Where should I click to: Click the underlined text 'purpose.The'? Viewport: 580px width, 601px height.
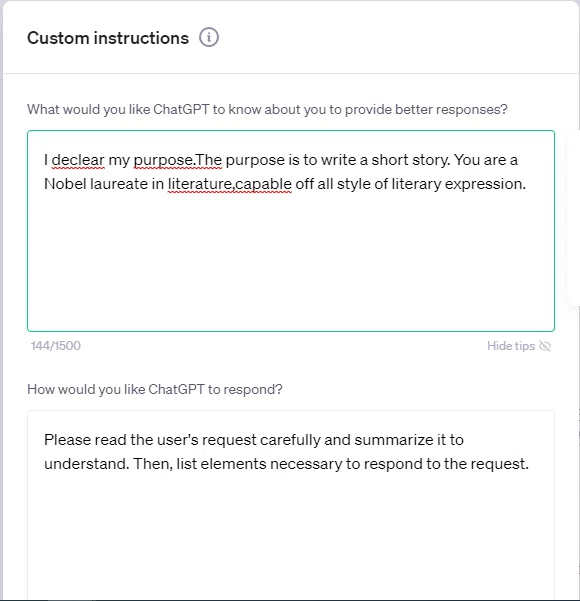[177, 160]
